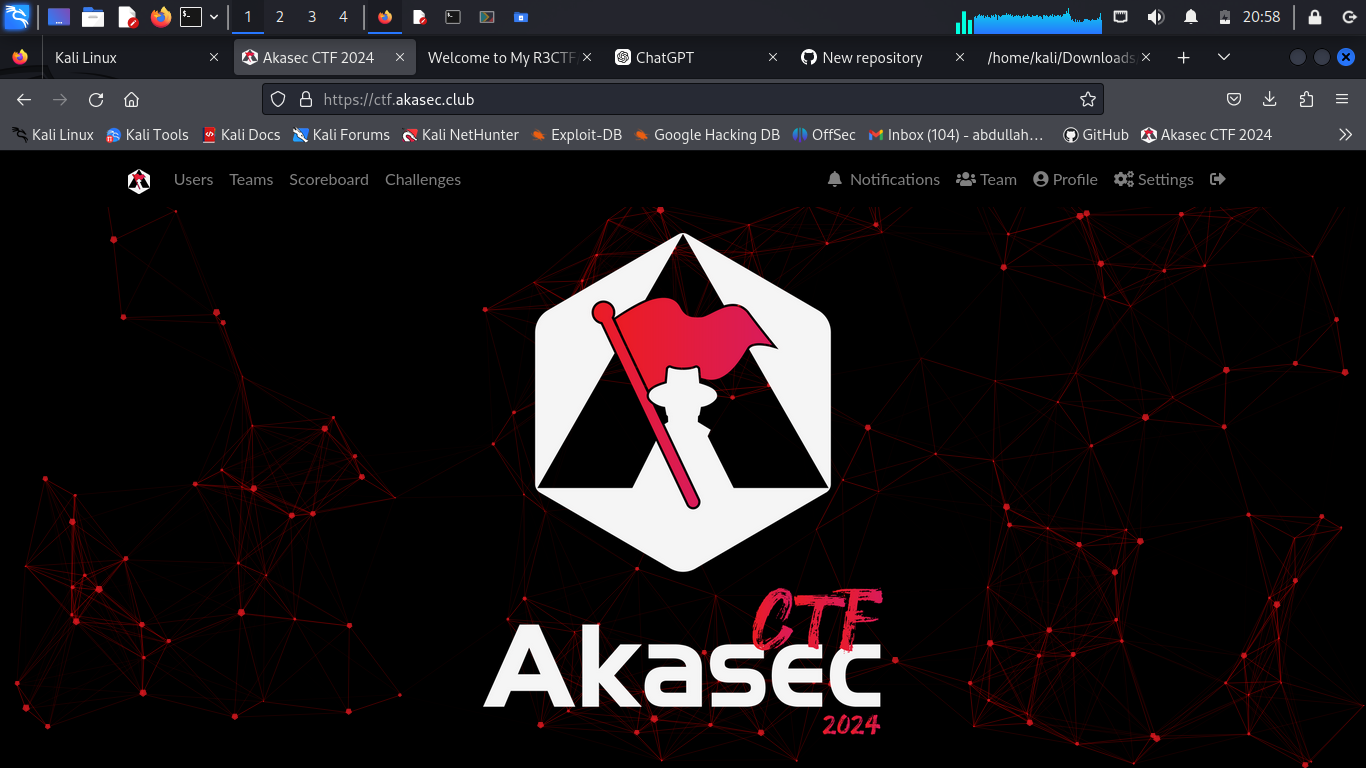The image size is (1366, 768).
Task: Go to the Firefox home page
Action: [131, 99]
